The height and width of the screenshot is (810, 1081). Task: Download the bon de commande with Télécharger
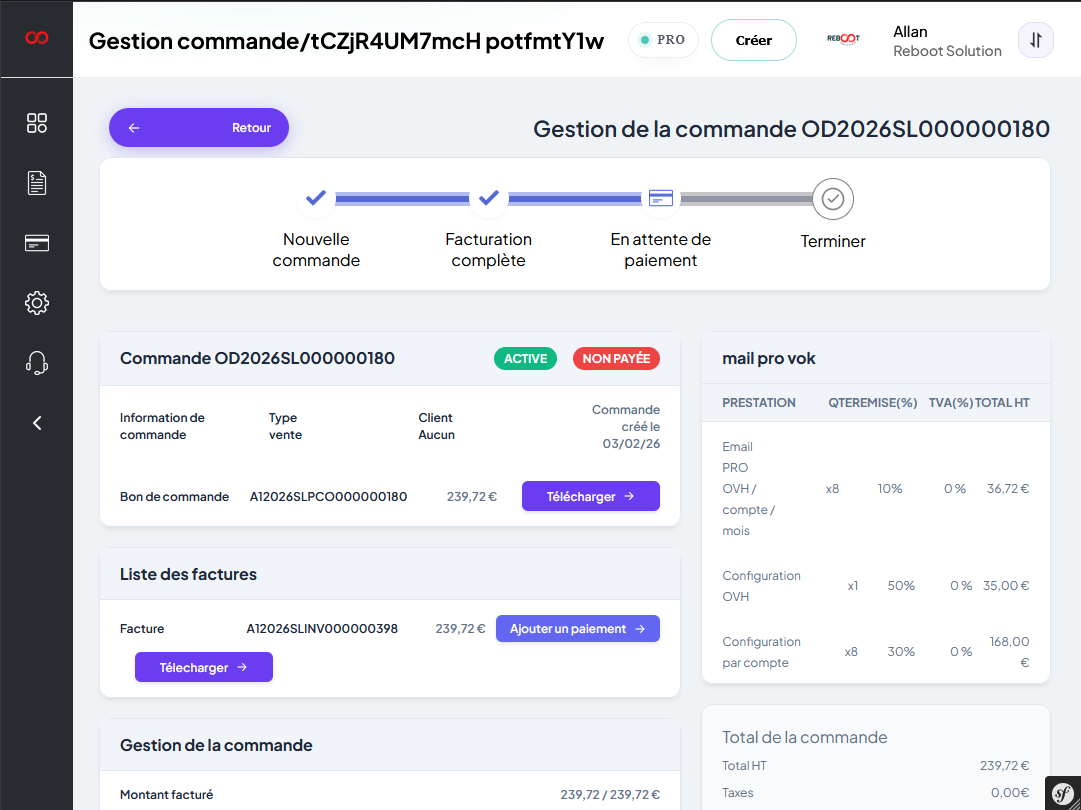click(x=590, y=496)
